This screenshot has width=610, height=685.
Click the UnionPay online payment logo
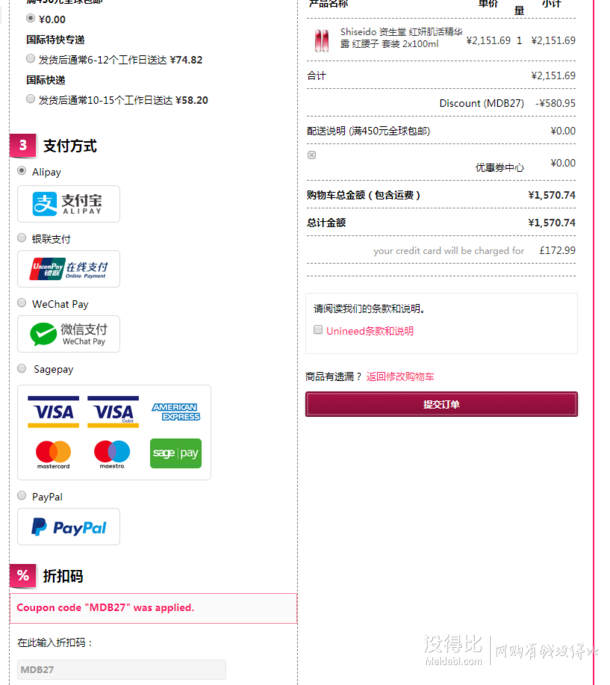pos(68,269)
